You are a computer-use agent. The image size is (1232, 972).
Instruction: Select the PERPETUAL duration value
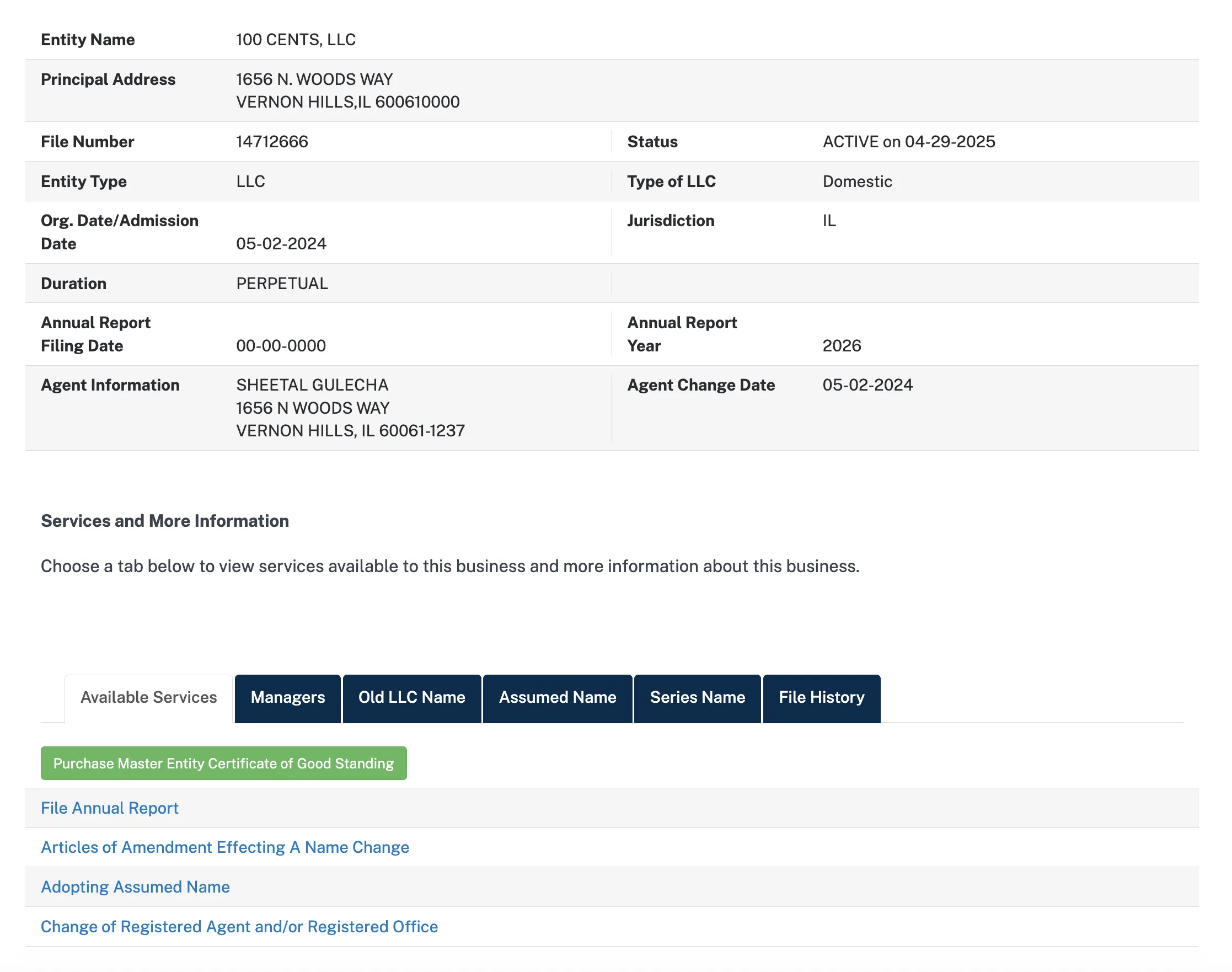(282, 283)
